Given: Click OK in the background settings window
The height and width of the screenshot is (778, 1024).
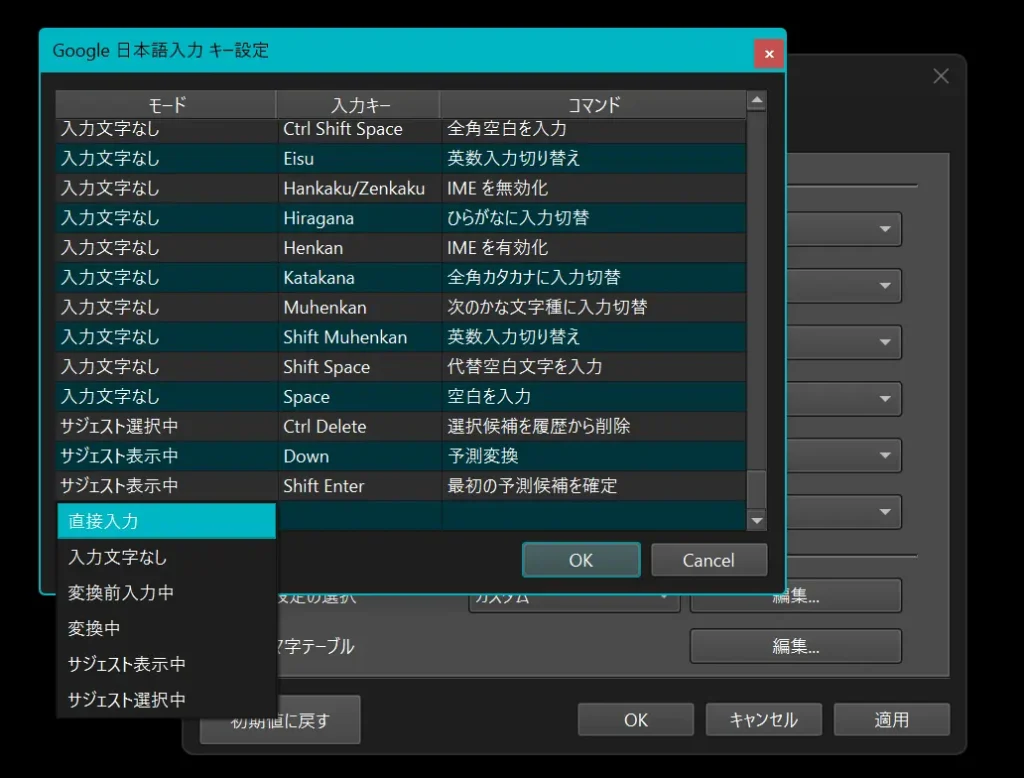Looking at the screenshot, I should pos(635,720).
